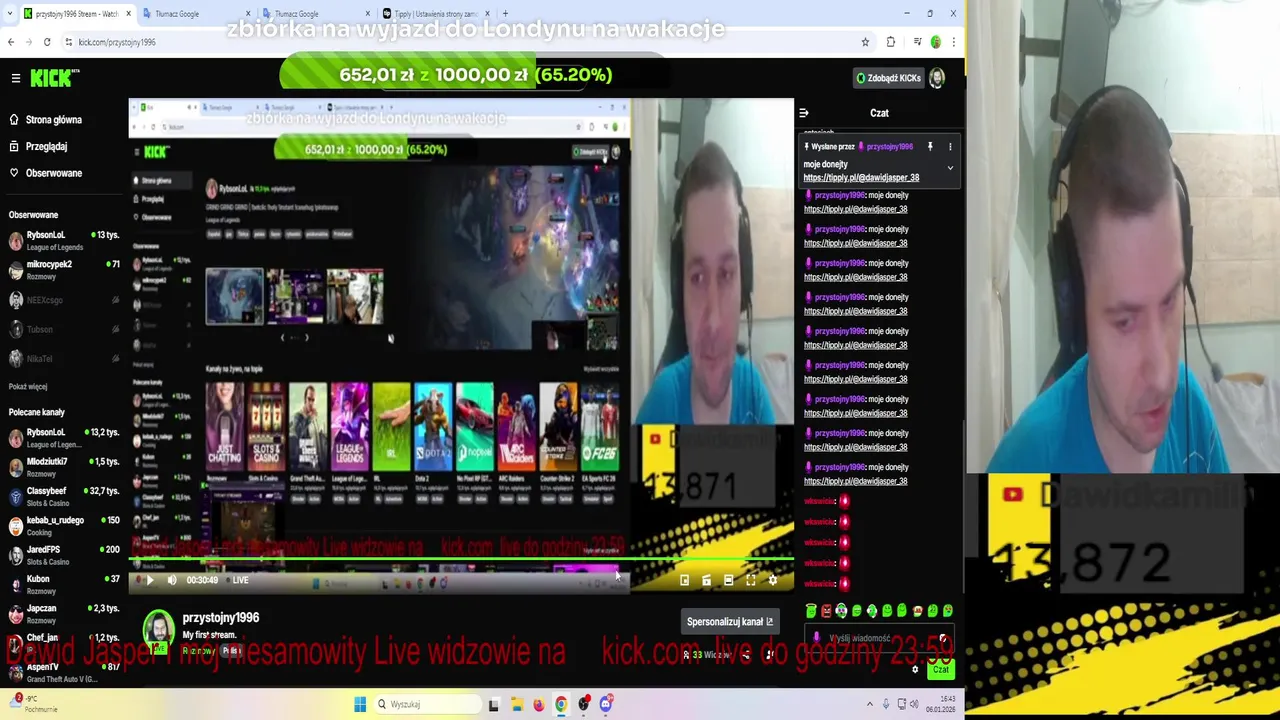Open Chrome extensions puzzle icon
The image size is (1280, 720).
[x=891, y=42]
